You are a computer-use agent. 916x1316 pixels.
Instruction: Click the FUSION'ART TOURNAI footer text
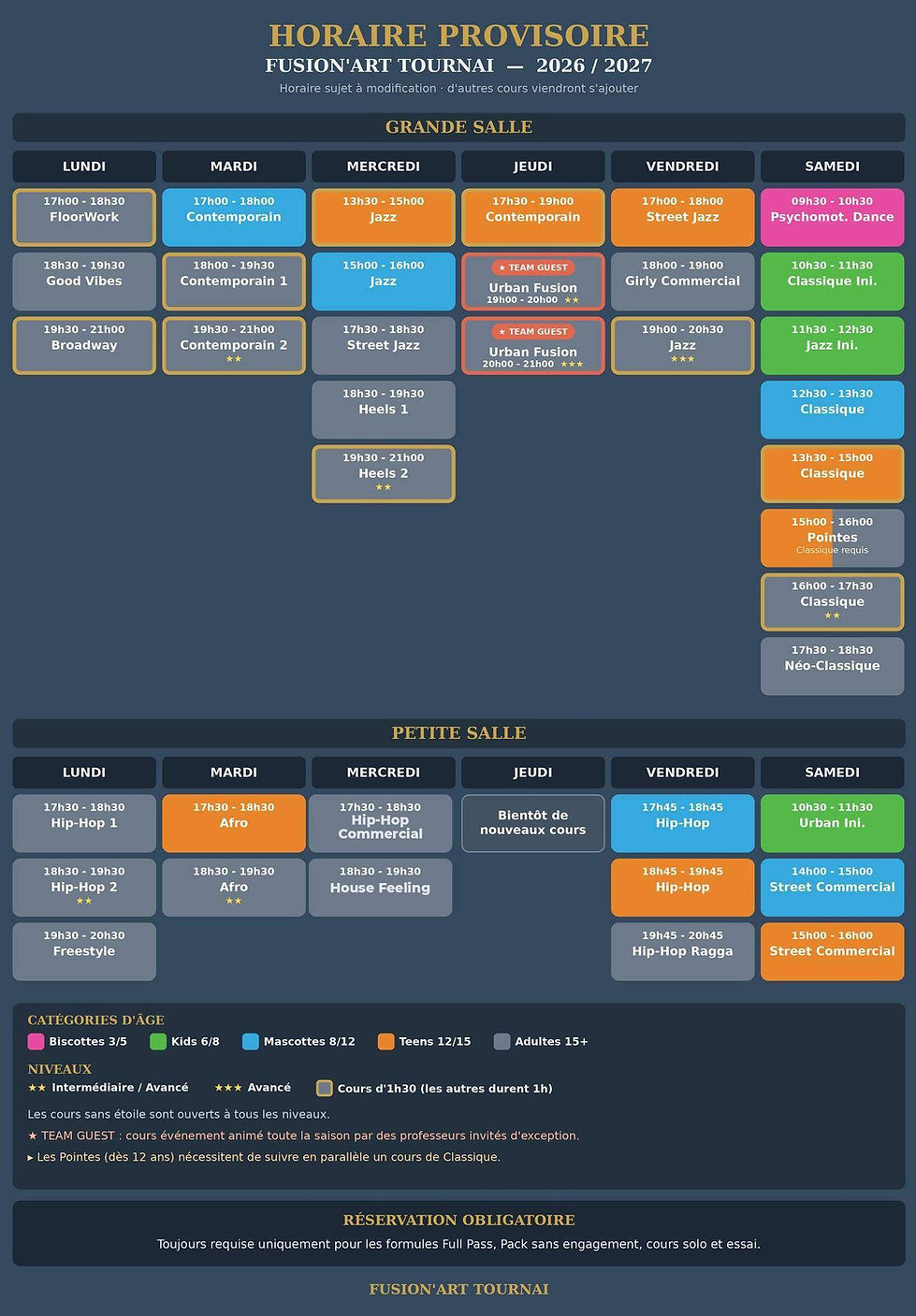pos(458,1289)
